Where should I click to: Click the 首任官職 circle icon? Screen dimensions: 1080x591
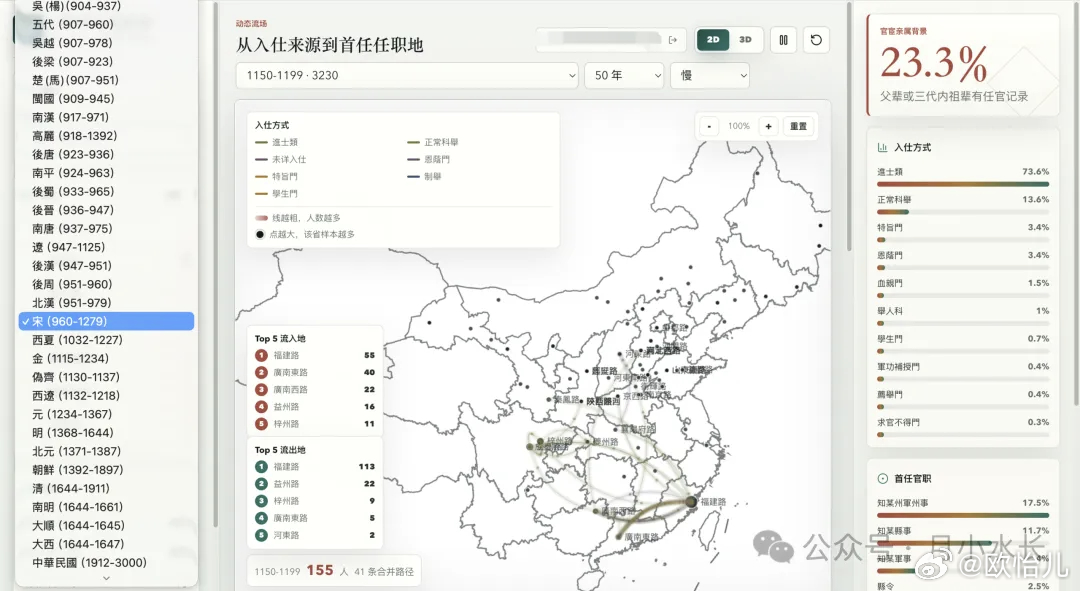(x=882, y=479)
